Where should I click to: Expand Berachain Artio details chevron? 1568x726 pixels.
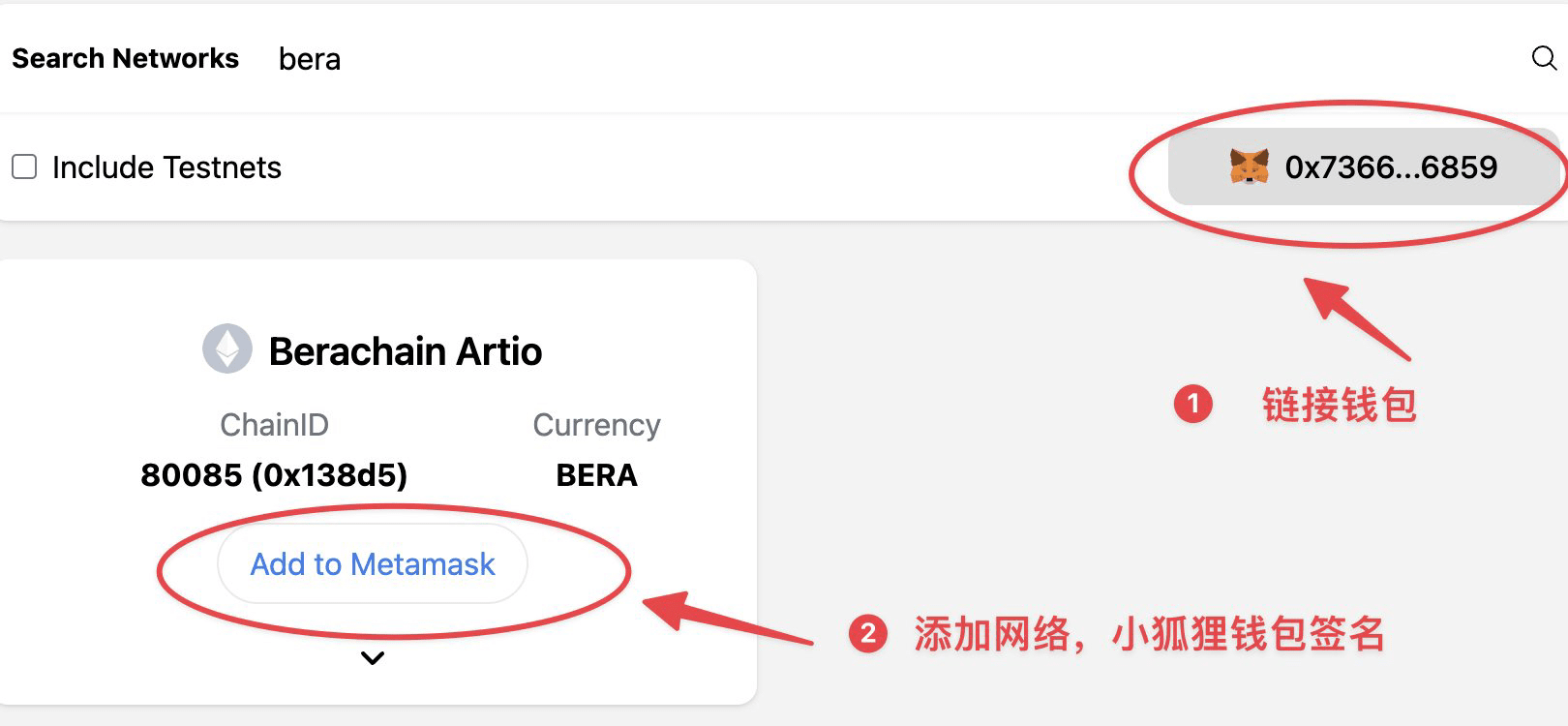pyautogui.click(x=373, y=658)
